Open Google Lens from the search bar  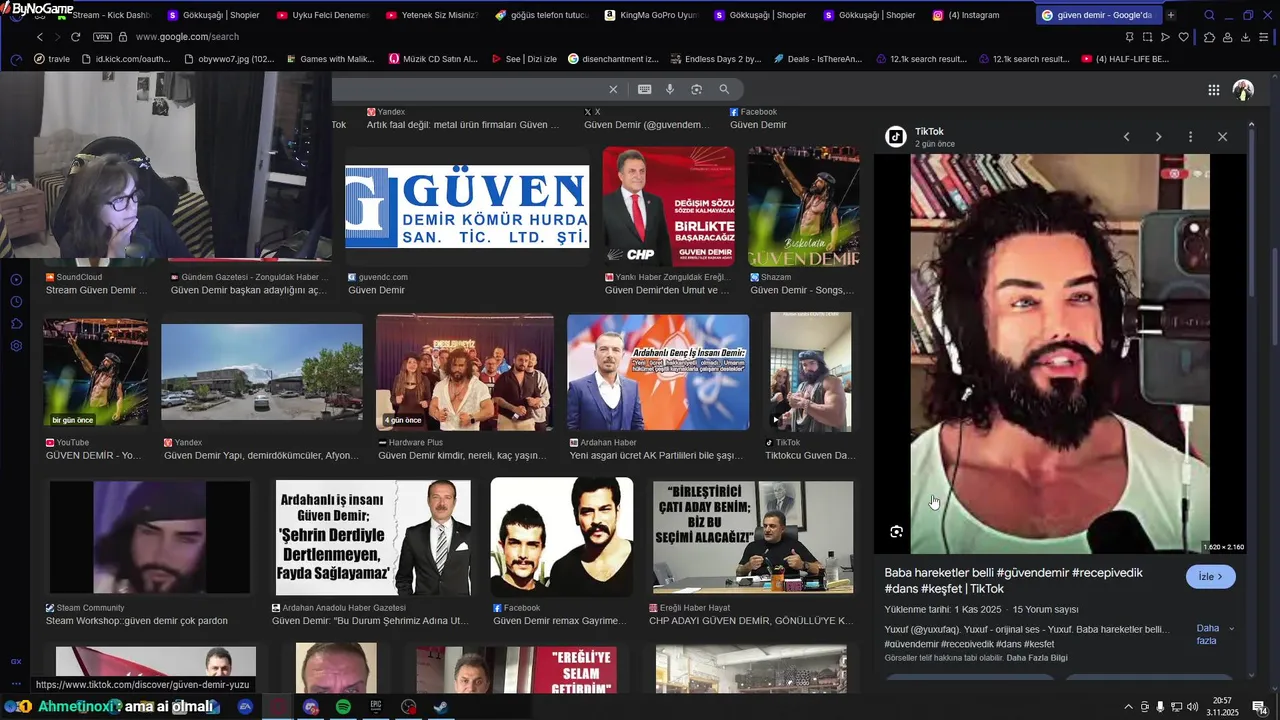tap(697, 89)
